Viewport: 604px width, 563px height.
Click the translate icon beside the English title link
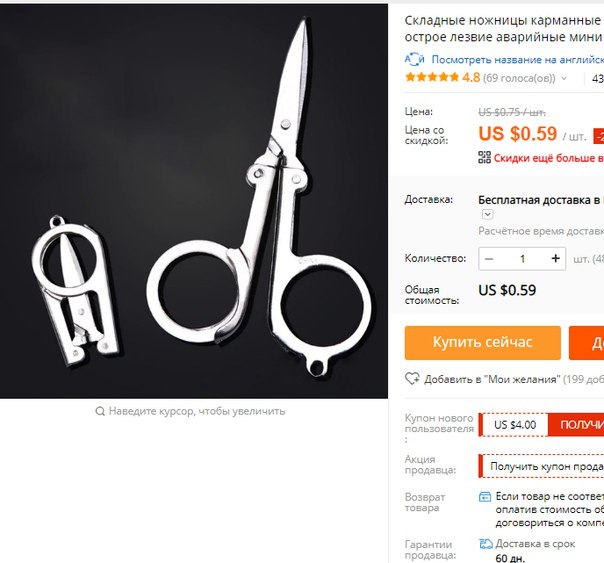414,59
